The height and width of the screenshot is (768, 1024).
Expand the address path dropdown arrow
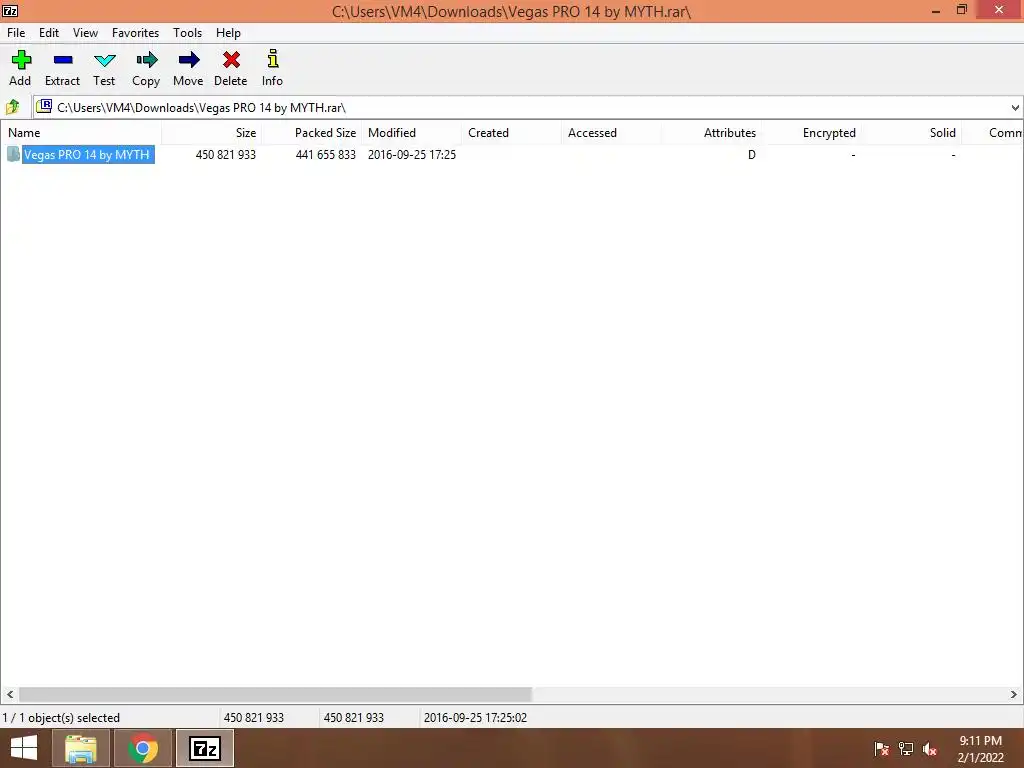coord(1015,107)
